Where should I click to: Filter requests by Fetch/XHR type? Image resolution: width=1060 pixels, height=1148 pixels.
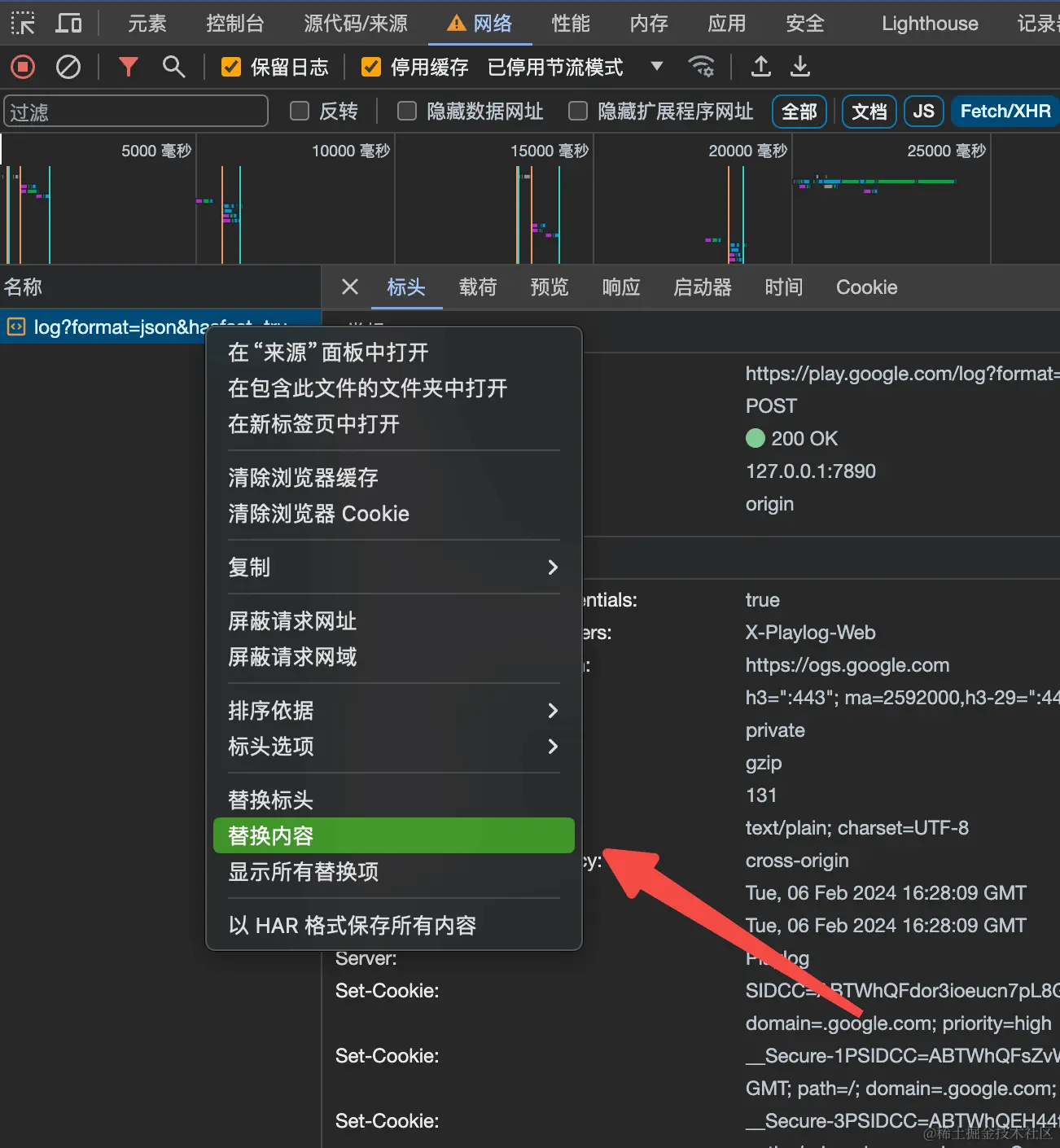point(1005,111)
